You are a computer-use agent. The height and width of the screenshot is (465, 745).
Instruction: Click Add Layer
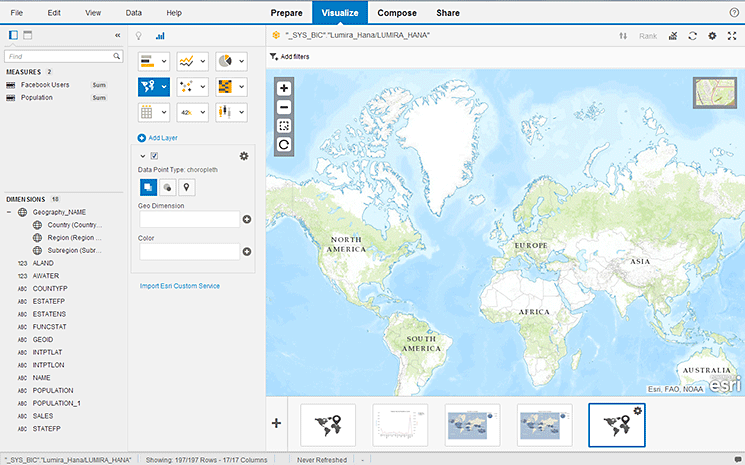[162, 136]
